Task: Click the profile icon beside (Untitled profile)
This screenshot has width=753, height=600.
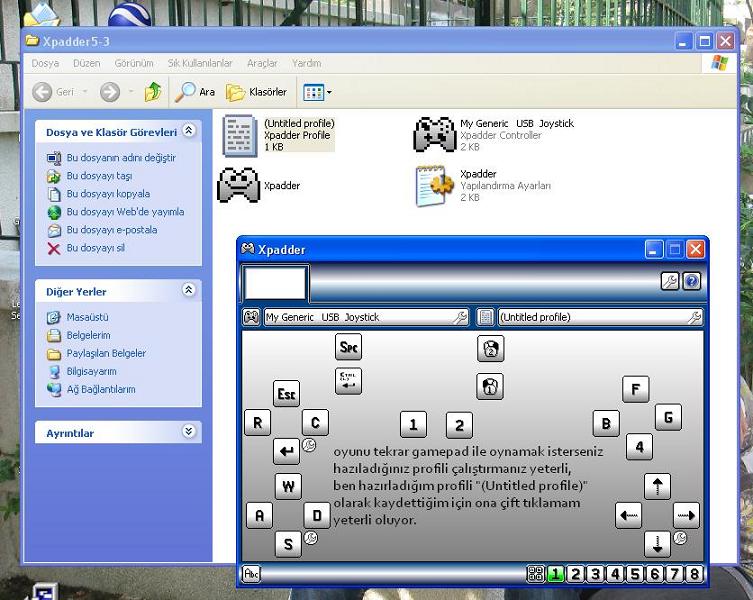Action: [486, 317]
